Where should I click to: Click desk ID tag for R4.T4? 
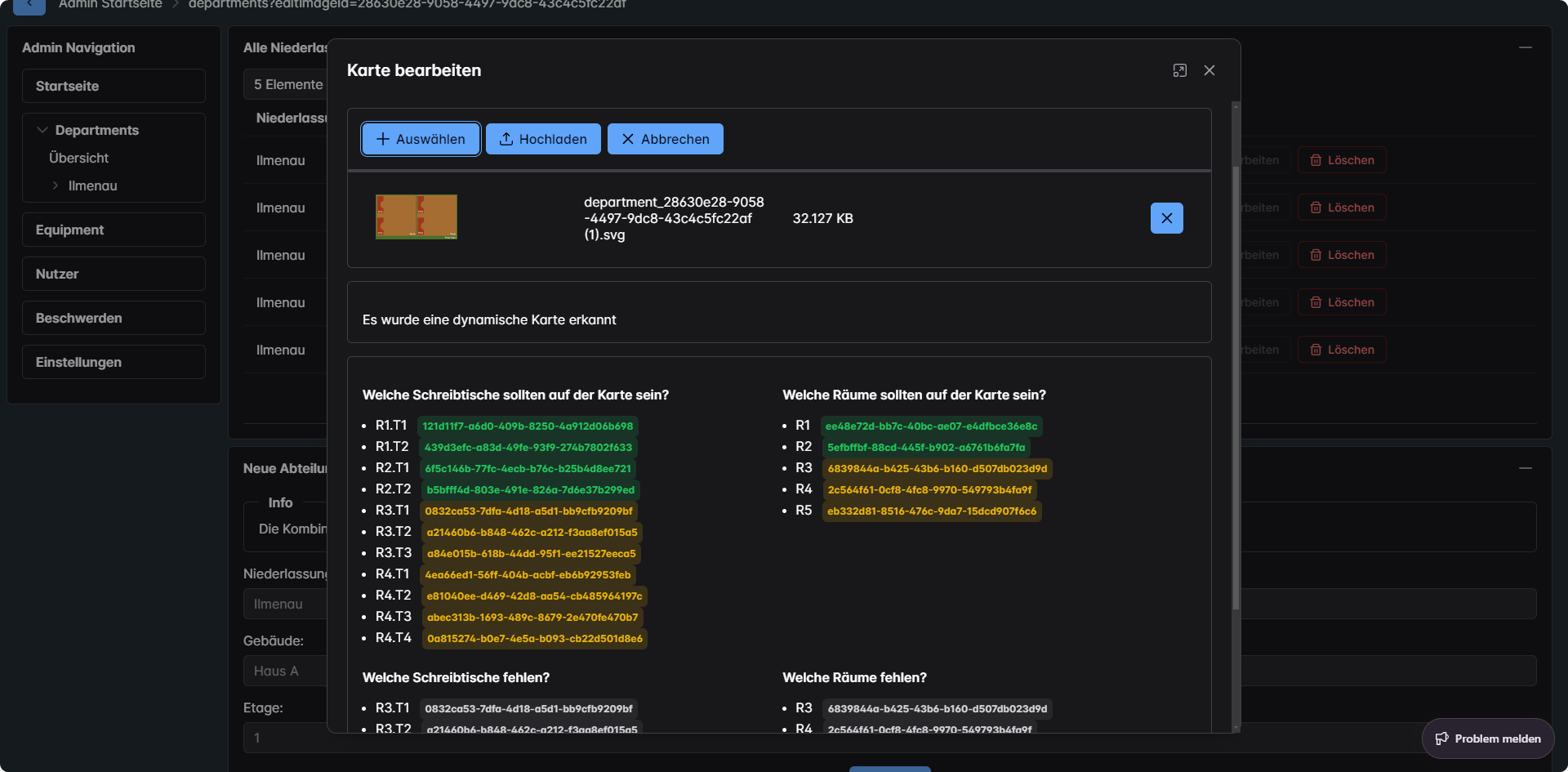(x=534, y=638)
